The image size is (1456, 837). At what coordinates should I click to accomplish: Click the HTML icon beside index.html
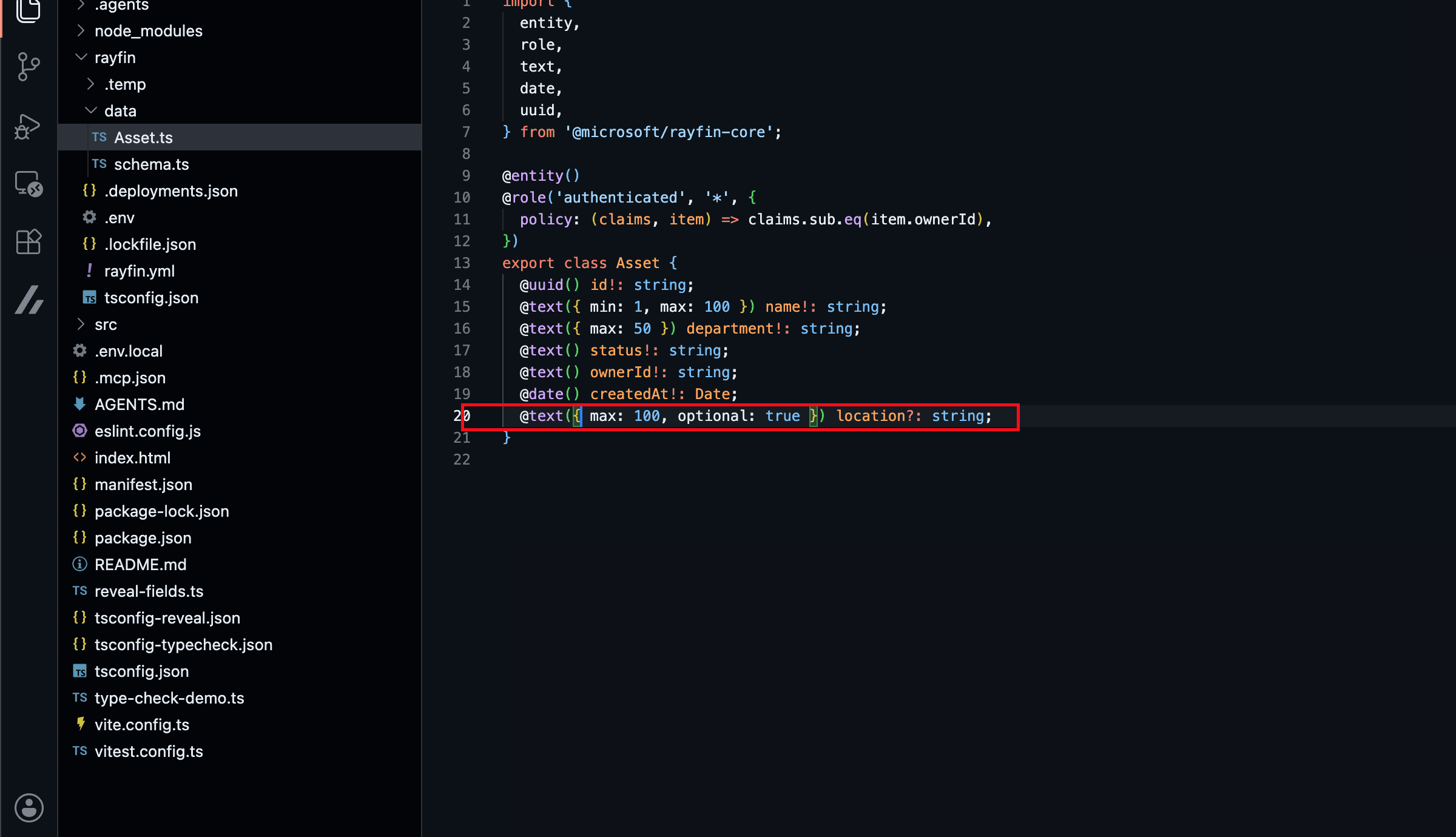[79, 457]
